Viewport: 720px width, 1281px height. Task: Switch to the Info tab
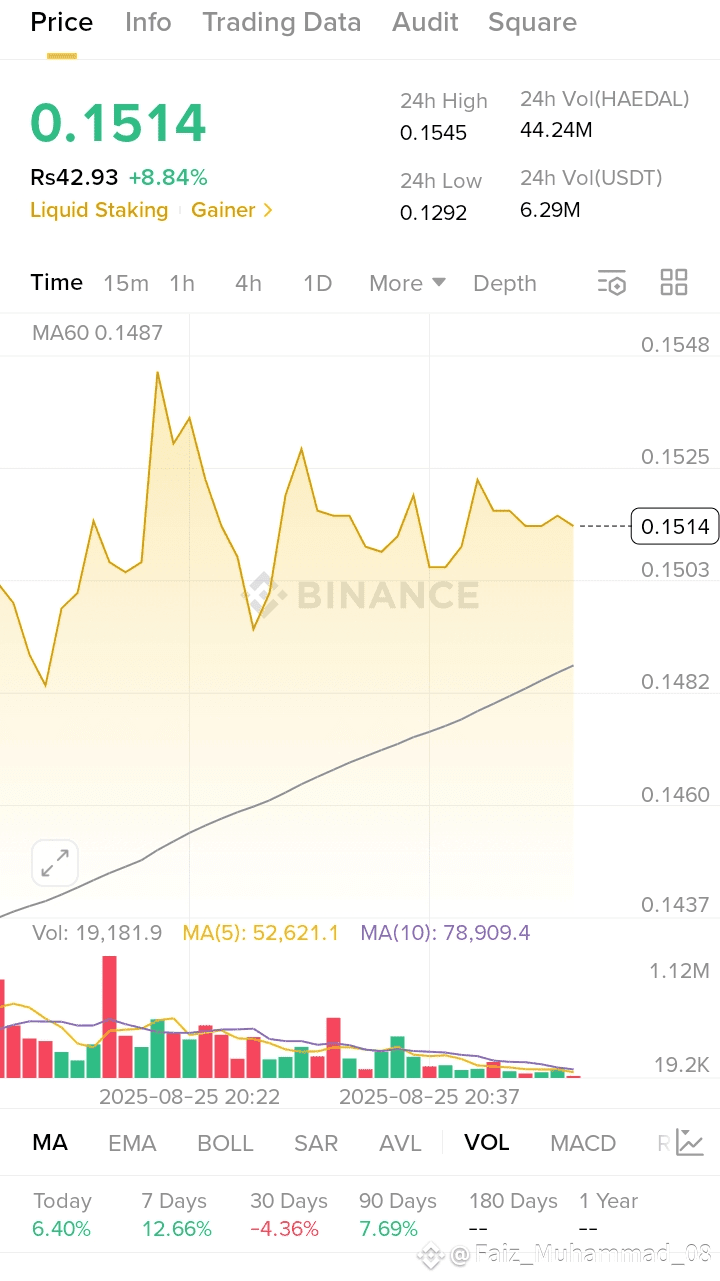[148, 22]
